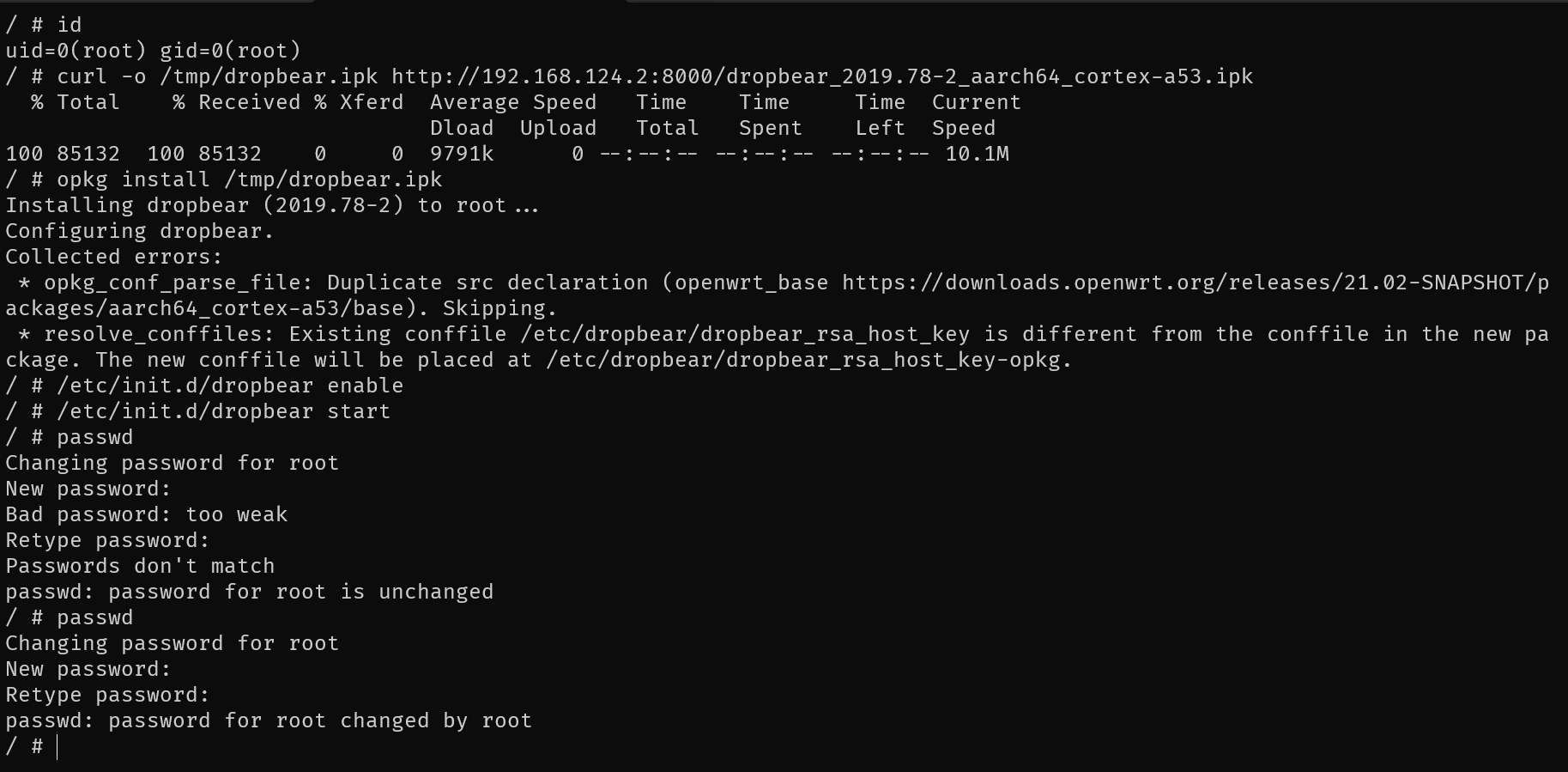Click the 'id' command on the first line

tap(70, 25)
